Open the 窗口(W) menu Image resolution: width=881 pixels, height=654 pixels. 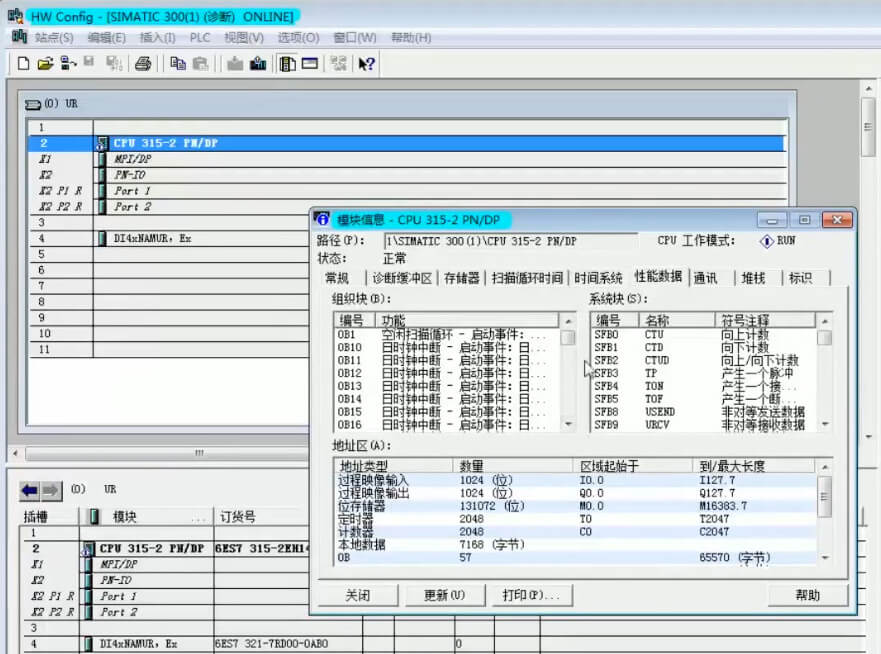[355, 38]
